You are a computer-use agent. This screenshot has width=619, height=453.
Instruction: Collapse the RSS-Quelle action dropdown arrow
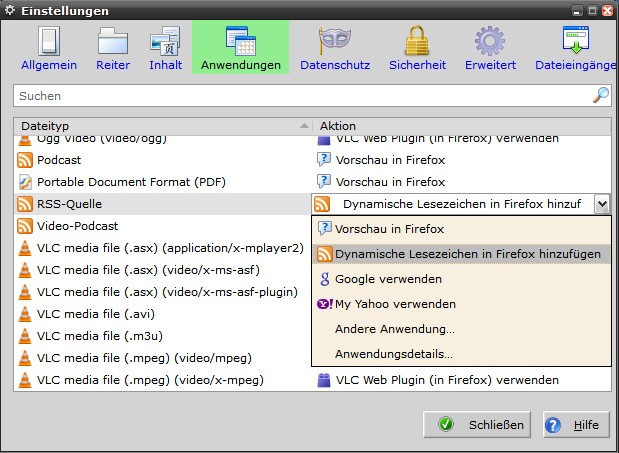click(x=602, y=204)
